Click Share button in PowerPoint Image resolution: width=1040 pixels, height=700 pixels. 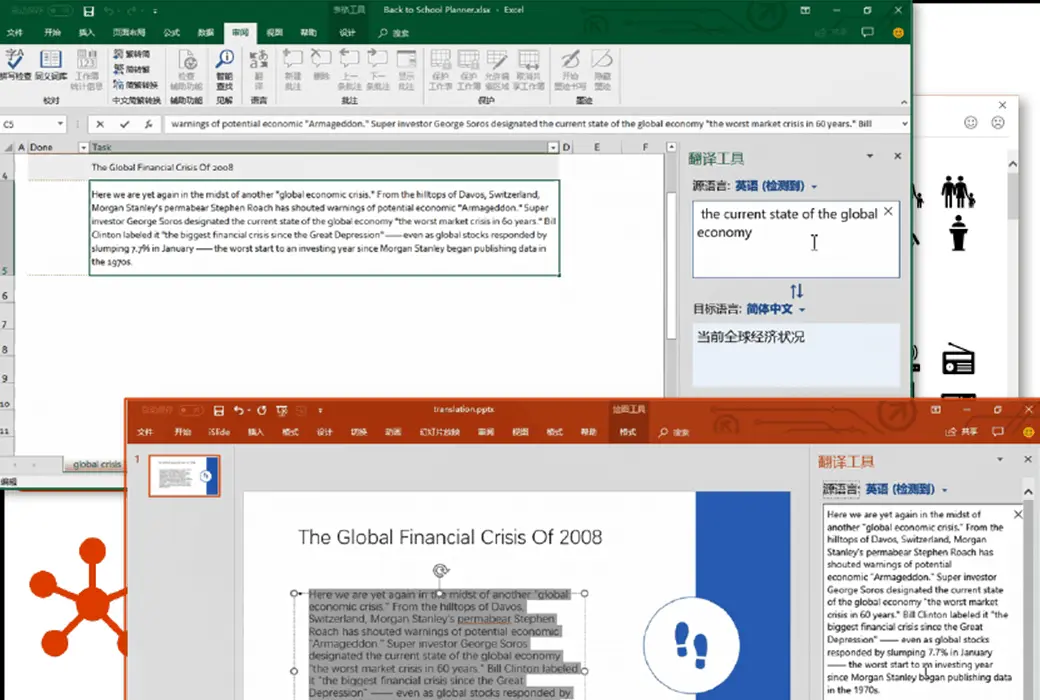pos(962,432)
